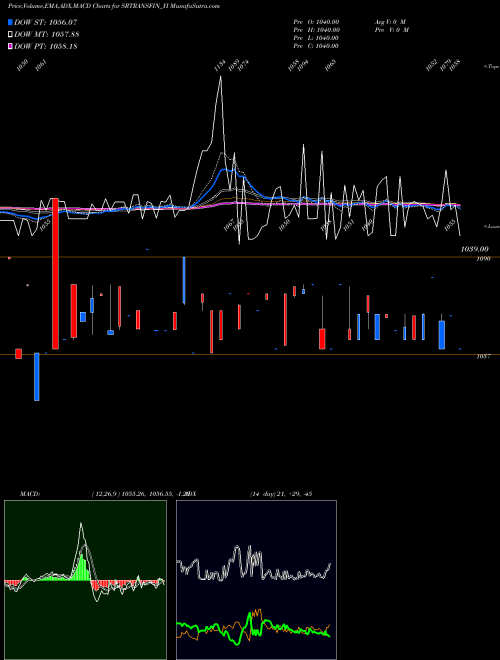This screenshot has width=500, height=660.
Task: Click the '(14 day) 21, +29, -45' ADX values
Action: [x=281, y=494]
